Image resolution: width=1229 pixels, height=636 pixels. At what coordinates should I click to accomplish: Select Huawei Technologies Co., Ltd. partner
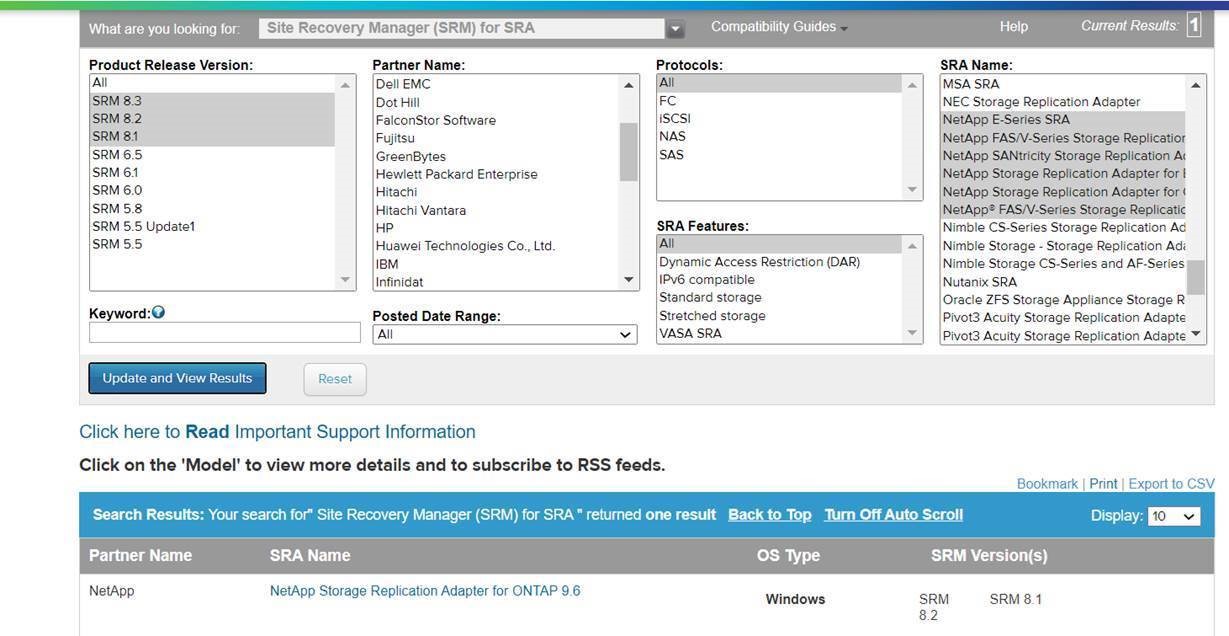click(x=496, y=246)
